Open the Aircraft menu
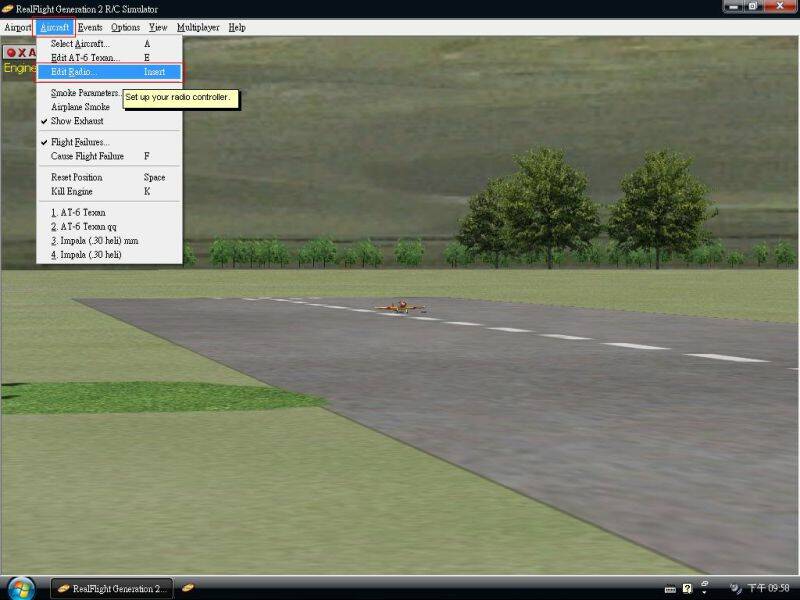Image resolution: width=800 pixels, height=600 pixels. (55, 28)
